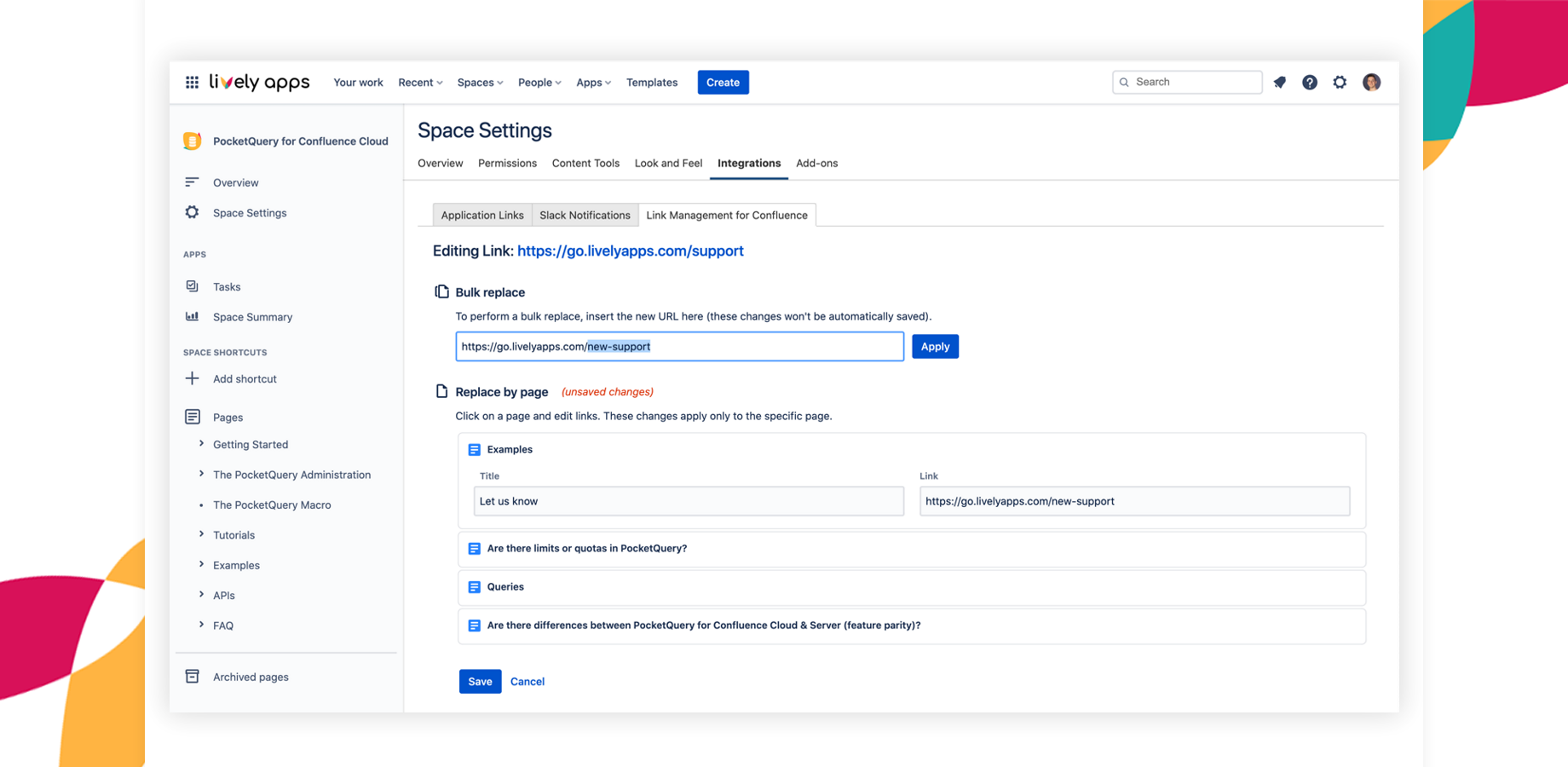Apply the bulk replace URL change

[x=935, y=346]
